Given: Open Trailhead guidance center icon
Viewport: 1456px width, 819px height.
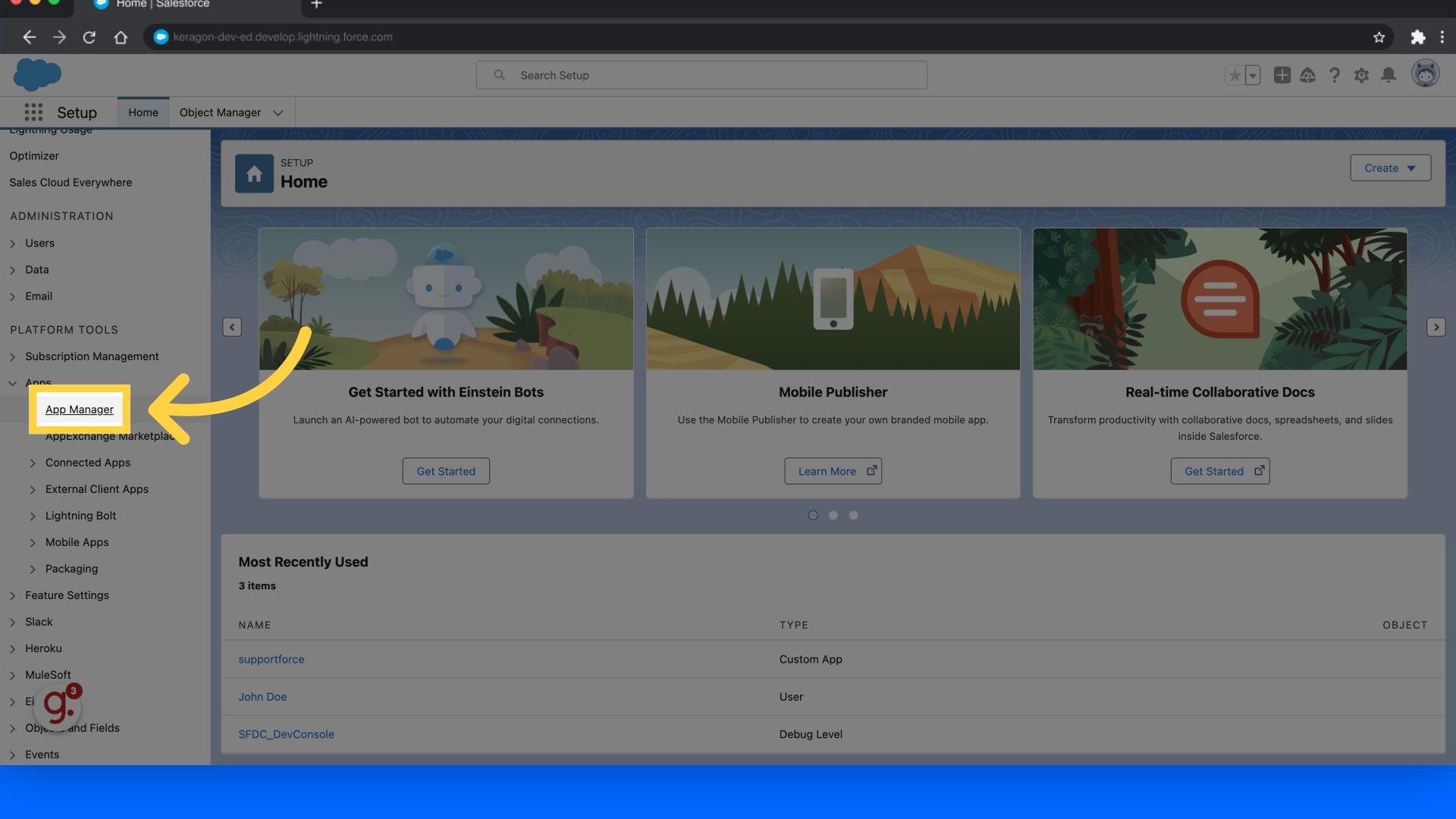Looking at the screenshot, I should point(1307,75).
